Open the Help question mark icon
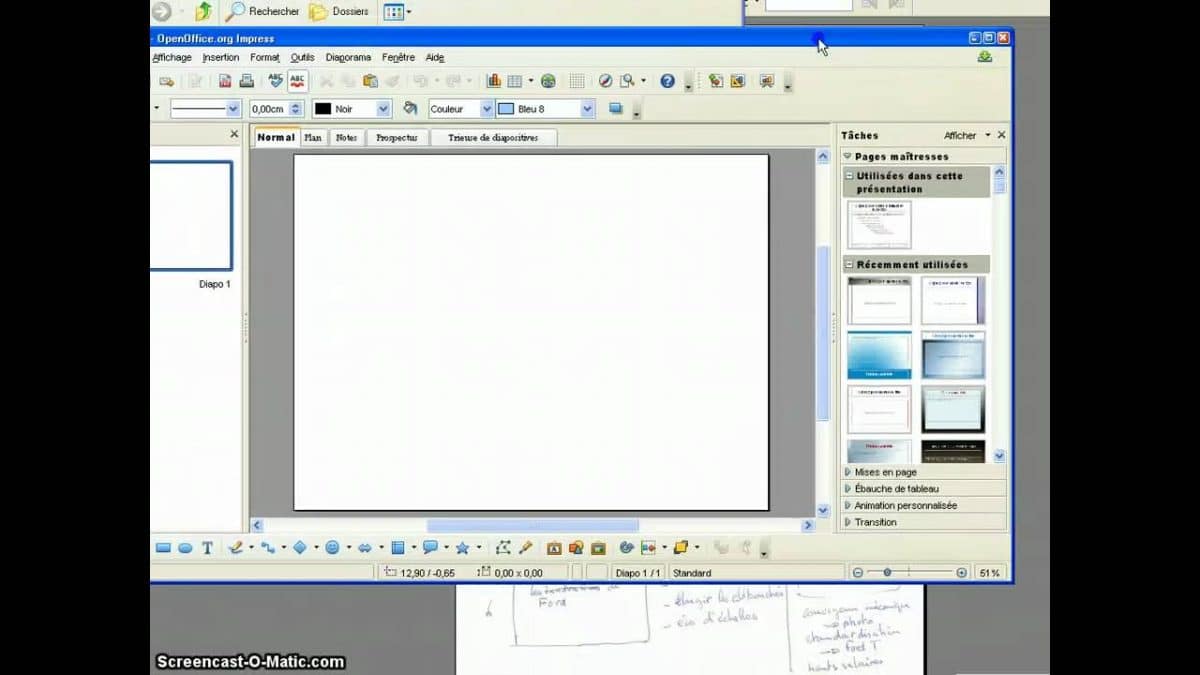The height and width of the screenshot is (675, 1200). [x=667, y=81]
